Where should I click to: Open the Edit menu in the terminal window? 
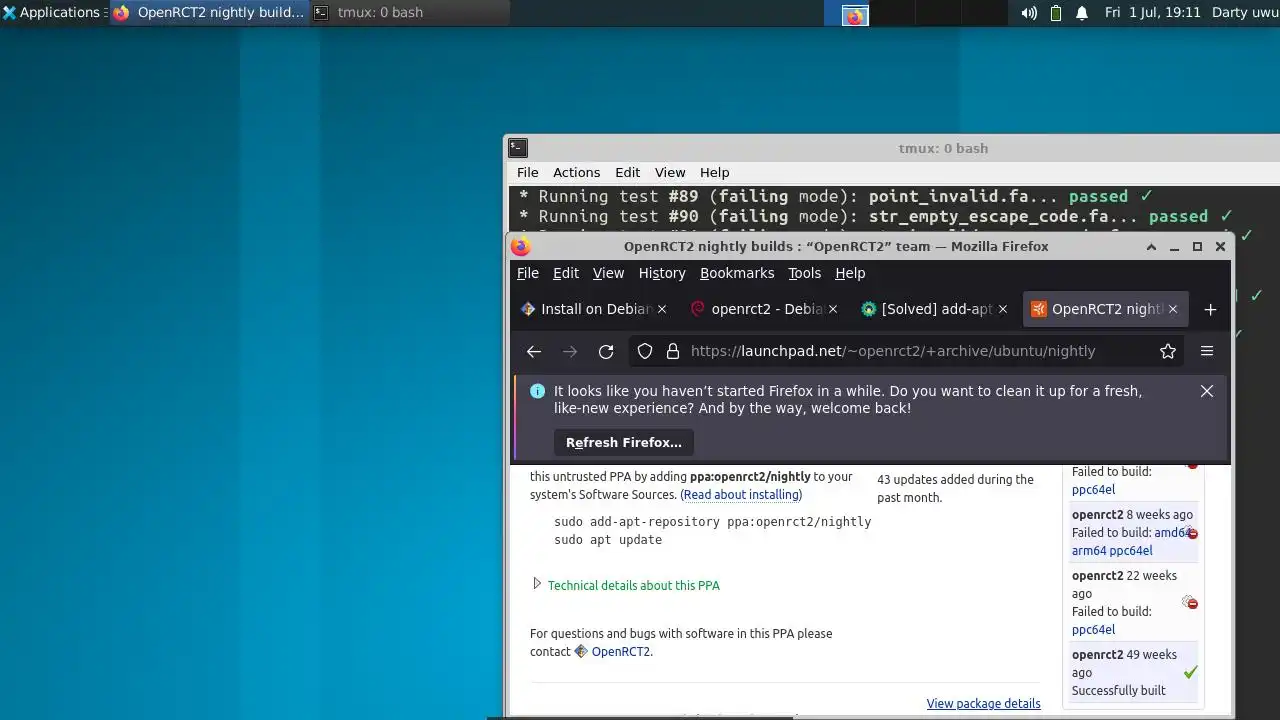[x=627, y=172]
